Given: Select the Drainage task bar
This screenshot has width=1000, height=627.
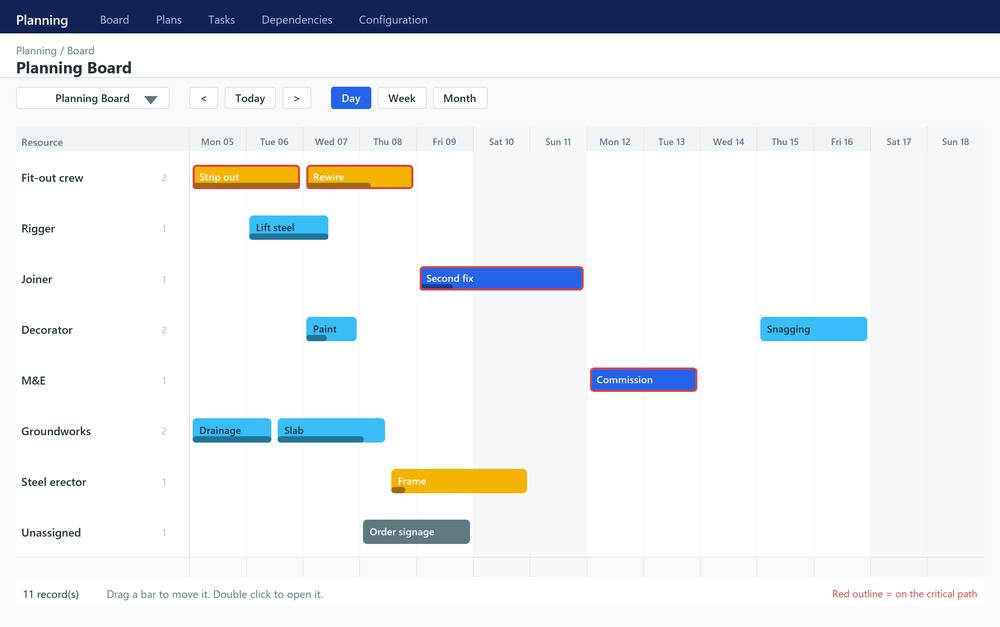Looking at the screenshot, I should click(232, 431).
